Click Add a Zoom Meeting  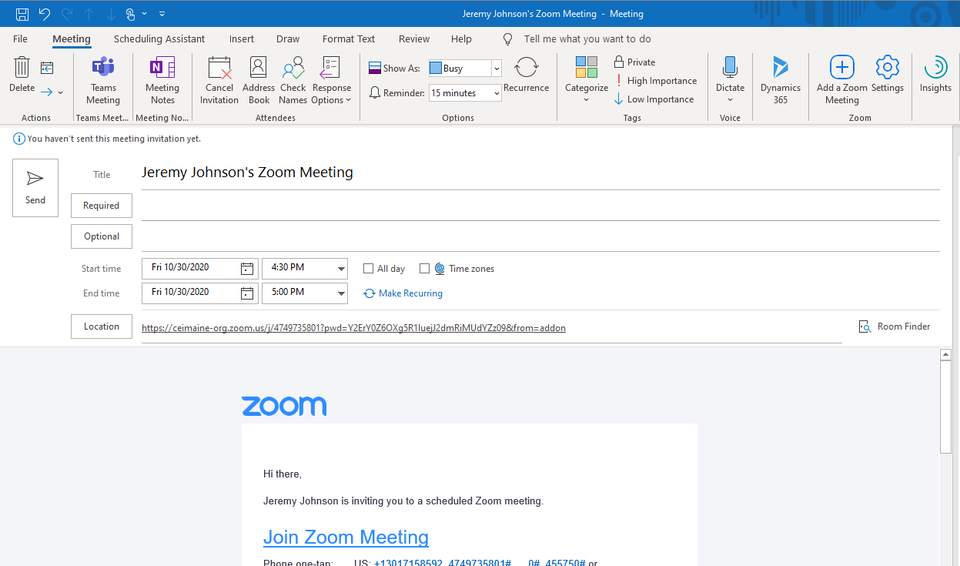pyautogui.click(x=842, y=80)
